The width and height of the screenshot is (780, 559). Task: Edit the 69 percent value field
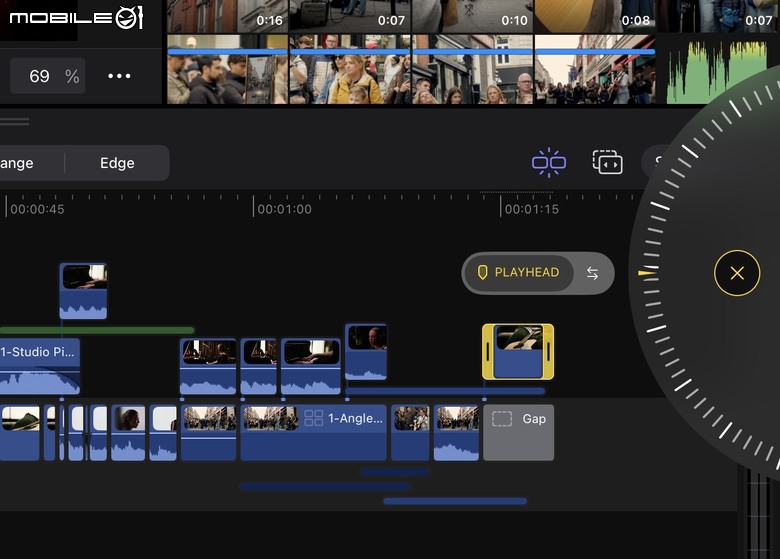click(x=48, y=76)
